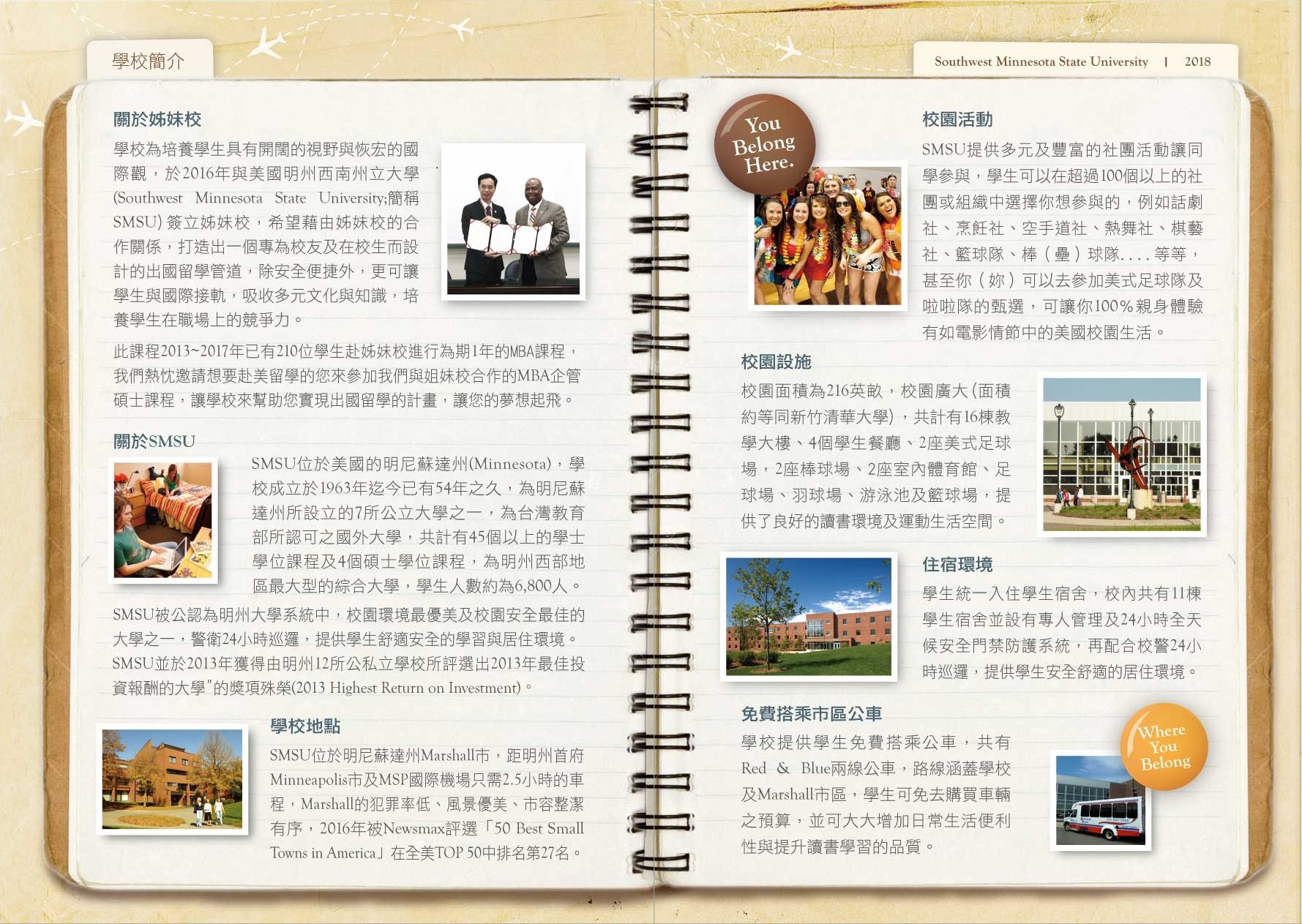Select the text "讓您的夢想起飛"
The height and width of the screenshot is (924, 1302).
click(507, 399)
